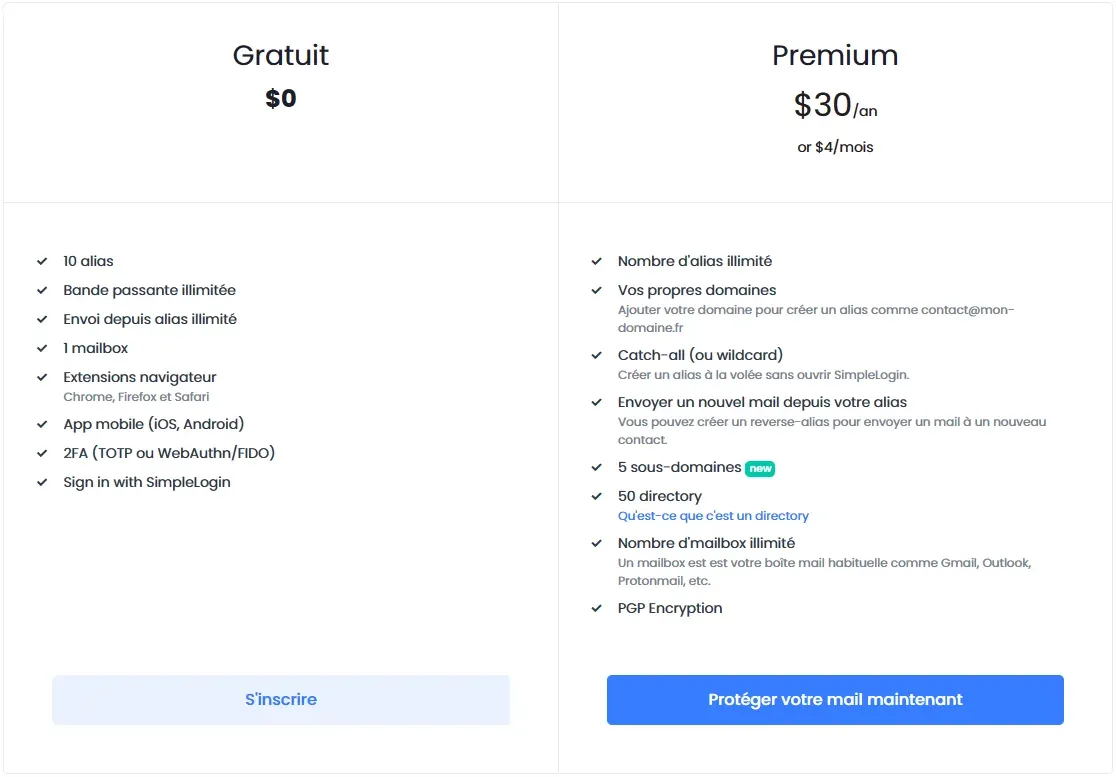Click the Premium plan heading

835,55
